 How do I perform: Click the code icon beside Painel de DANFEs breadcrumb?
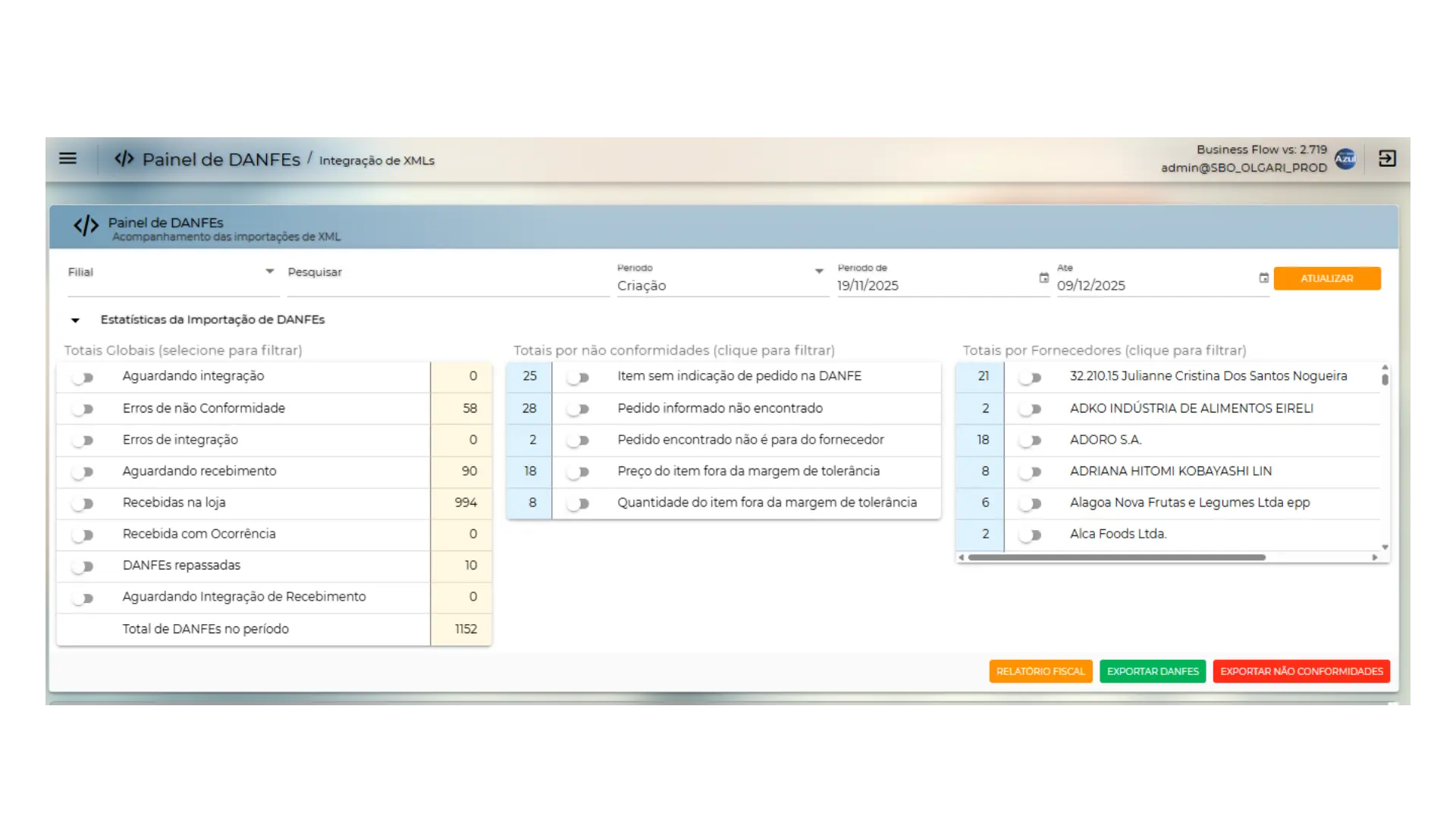pyautogui.click(x=124, y=158)
